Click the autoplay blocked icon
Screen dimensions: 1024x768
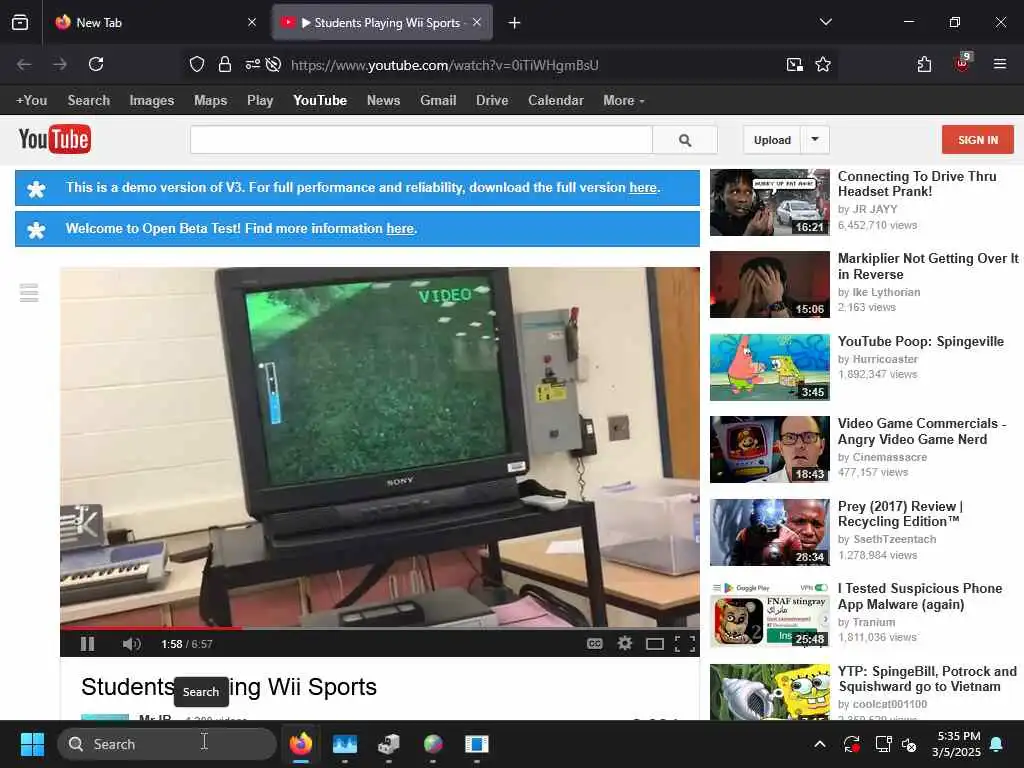tap(274, 64)
